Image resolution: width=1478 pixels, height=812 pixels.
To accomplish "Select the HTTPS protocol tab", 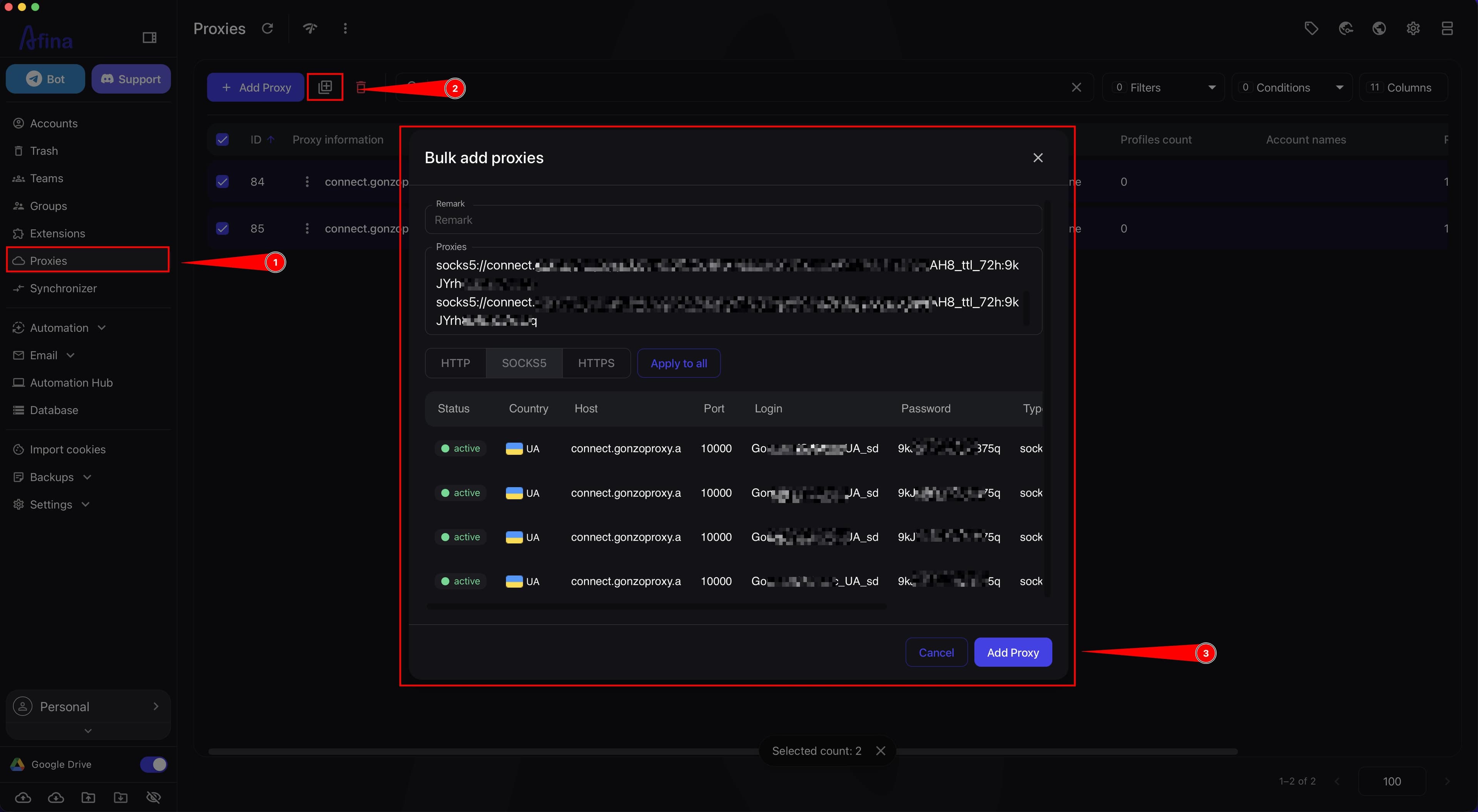I will (596, 363).
